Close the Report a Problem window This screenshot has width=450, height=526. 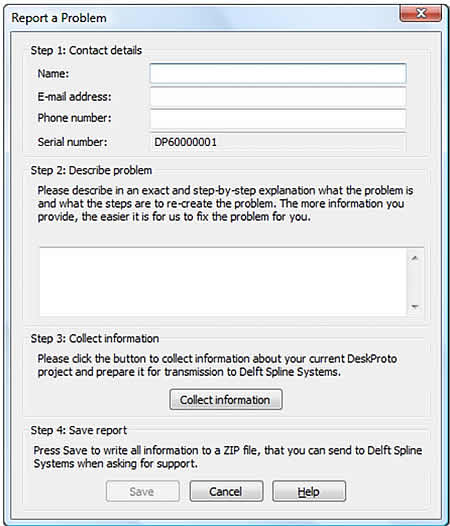pyautogui.click(x=420, y=13)
